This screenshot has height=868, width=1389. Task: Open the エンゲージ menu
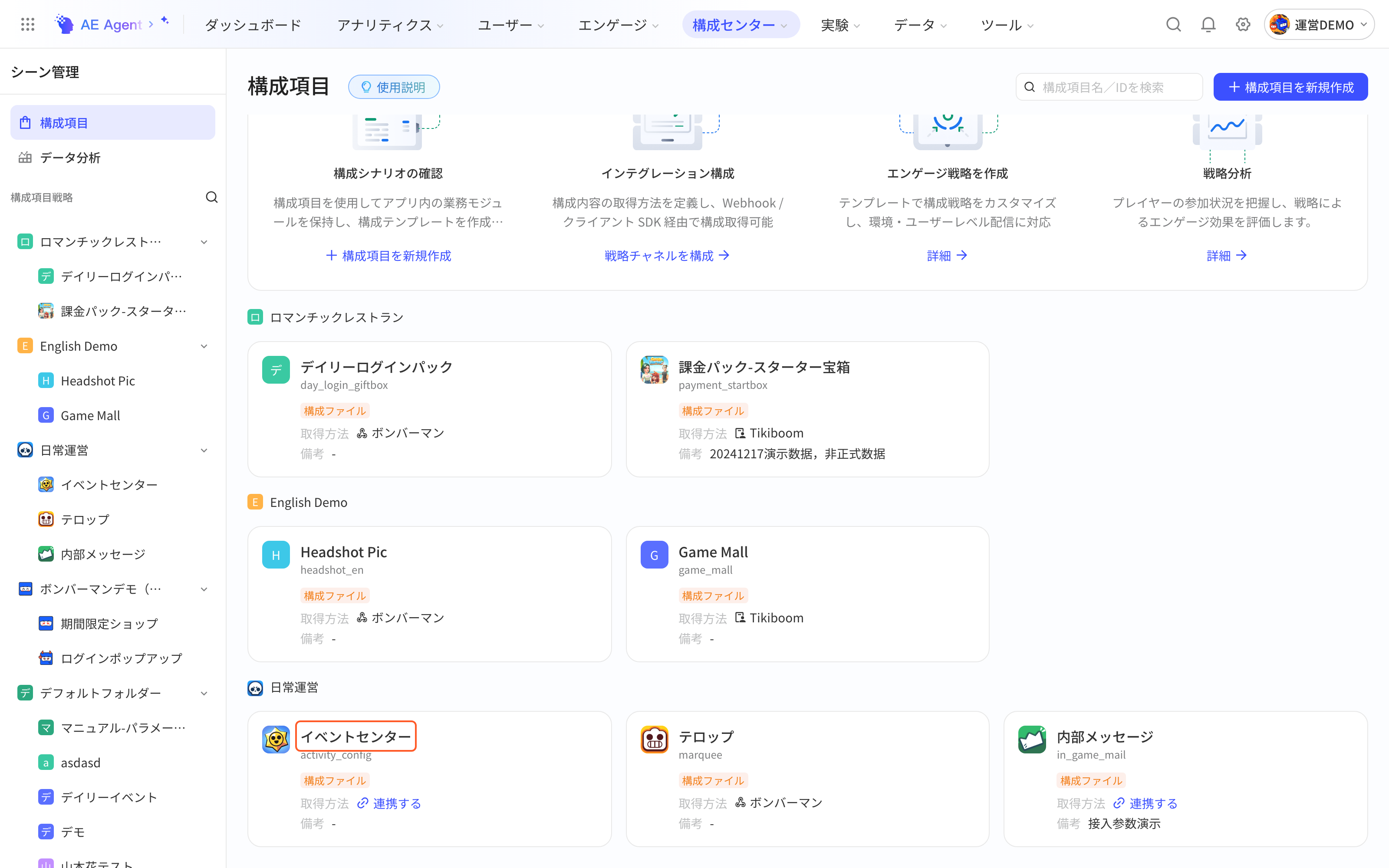(x=618, y=25)
